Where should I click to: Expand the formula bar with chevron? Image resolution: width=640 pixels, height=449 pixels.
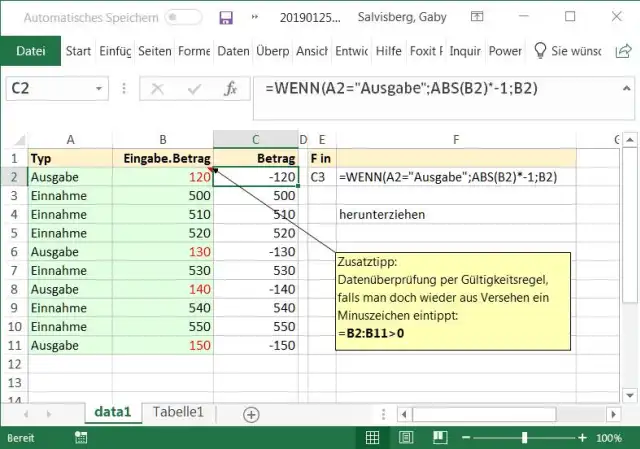(x=628, y=88)
